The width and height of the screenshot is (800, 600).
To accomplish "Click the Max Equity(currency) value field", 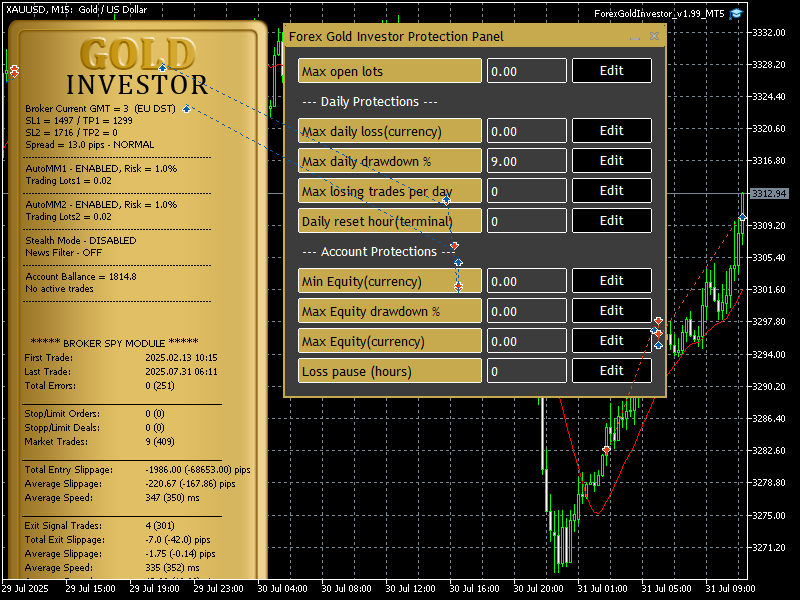I will point(527,341).
